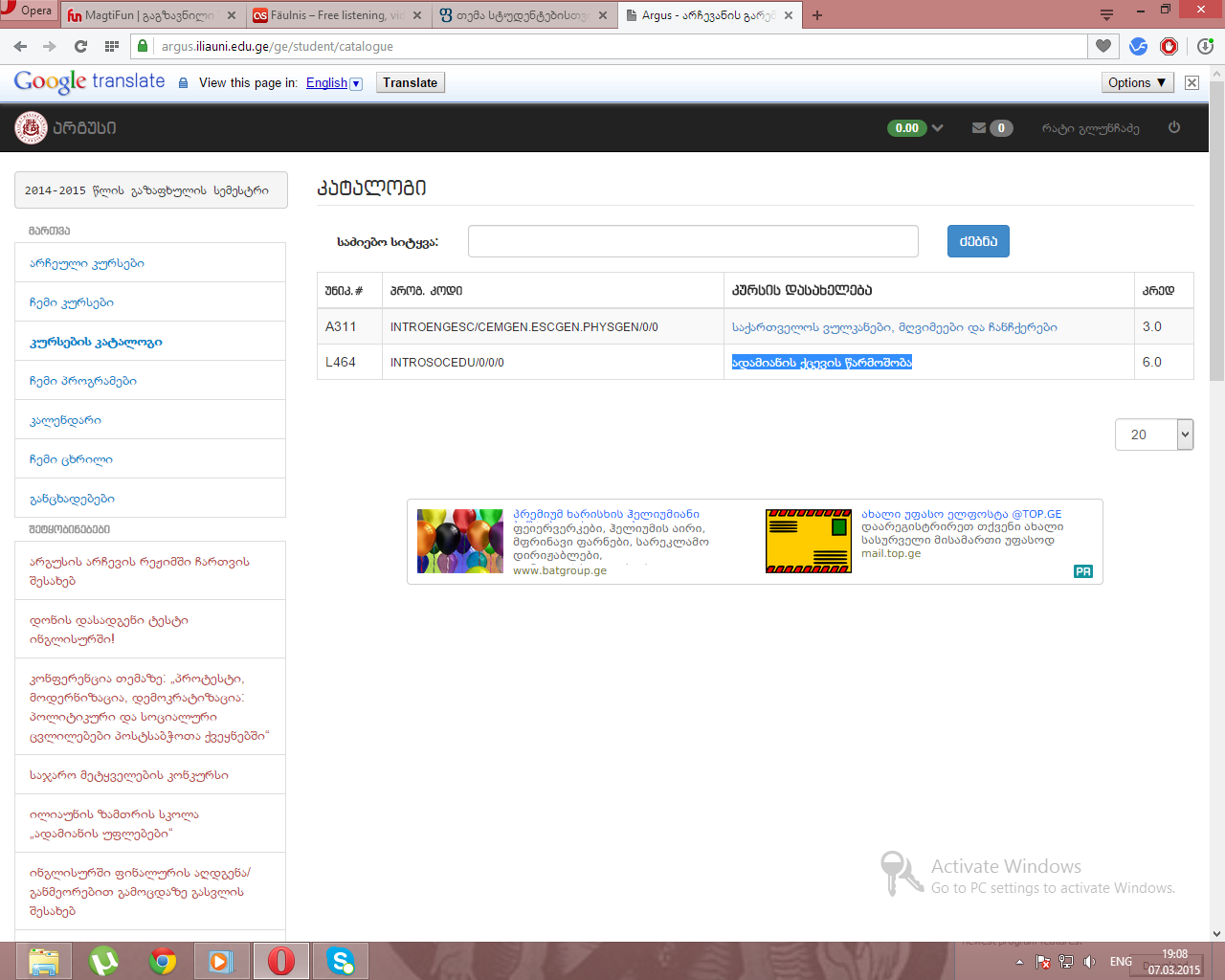Open the course link in row A311
1225x980 pixels.
tap(894, 327)
